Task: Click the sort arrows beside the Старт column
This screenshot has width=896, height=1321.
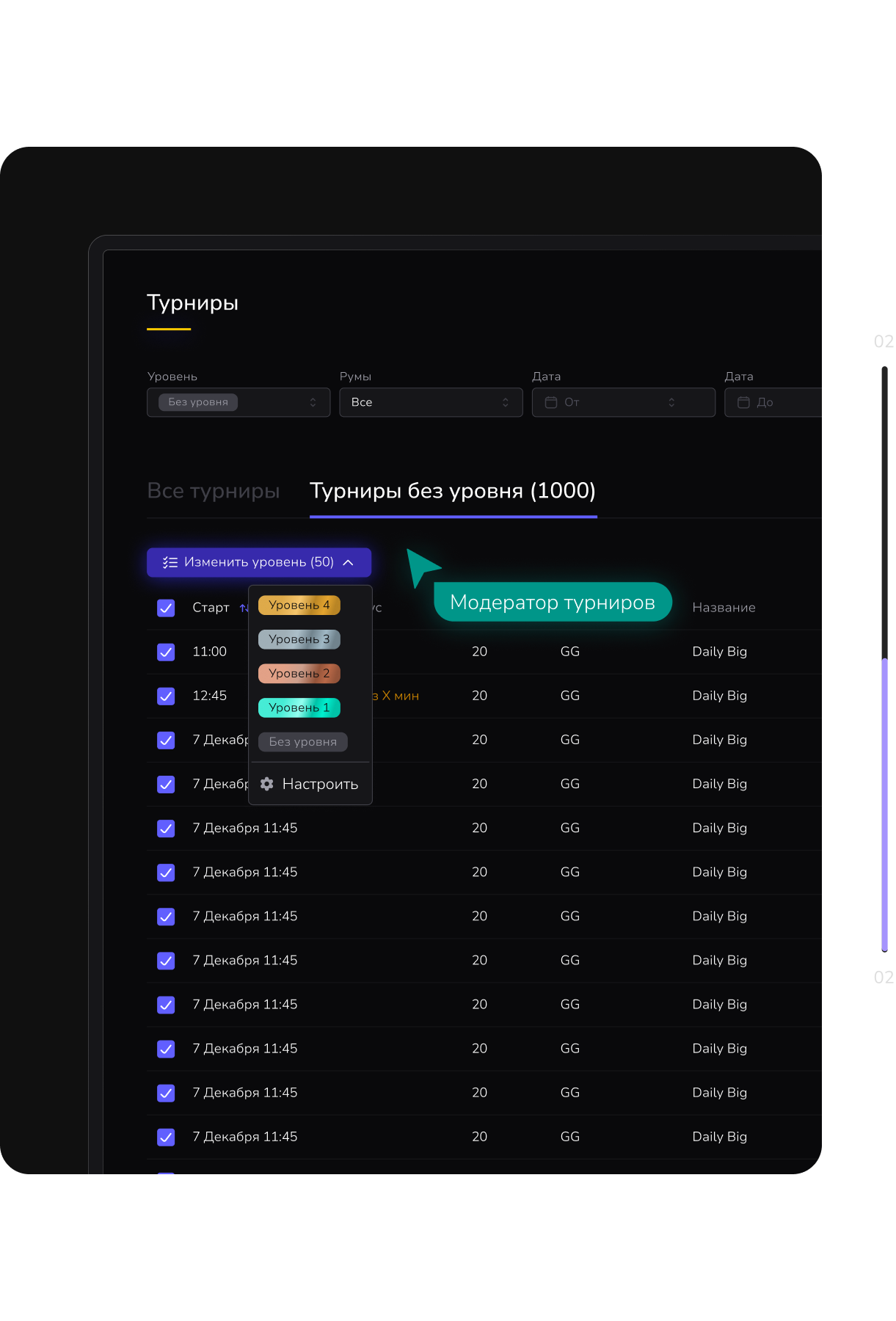Action: pyautogui.click(x=244, y=608)
